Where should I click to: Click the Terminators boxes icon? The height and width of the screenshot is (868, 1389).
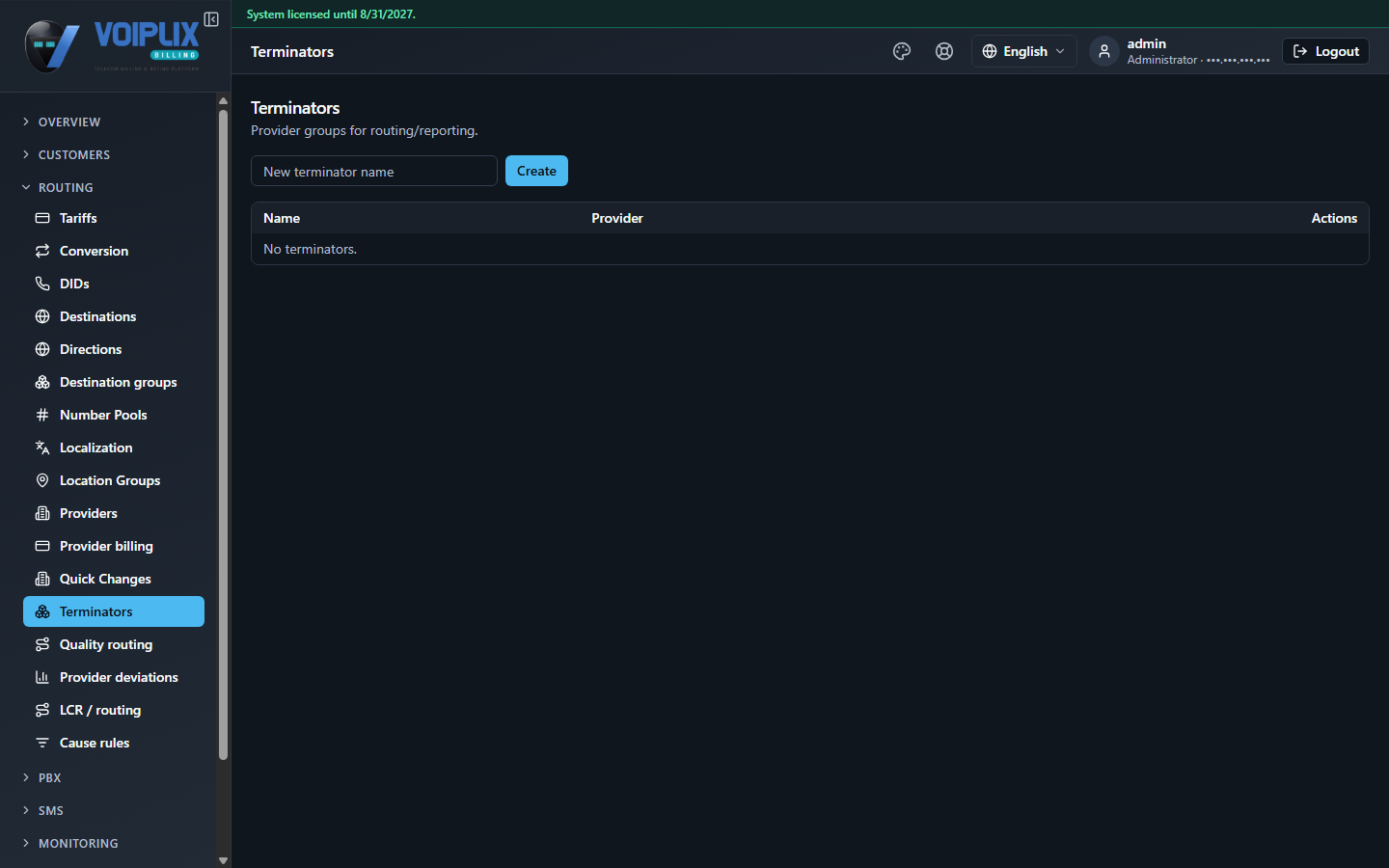(42, 611)
